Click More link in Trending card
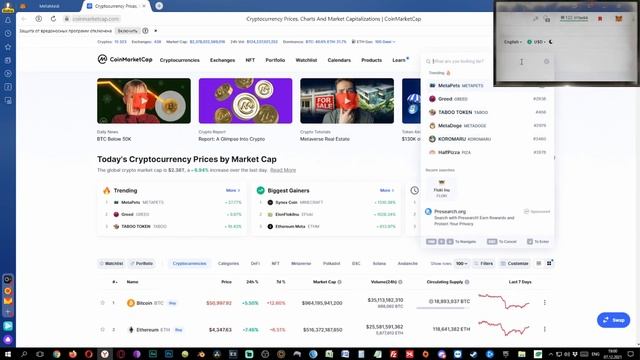Viewport: 640px width, 360px height. click(233, 190)
